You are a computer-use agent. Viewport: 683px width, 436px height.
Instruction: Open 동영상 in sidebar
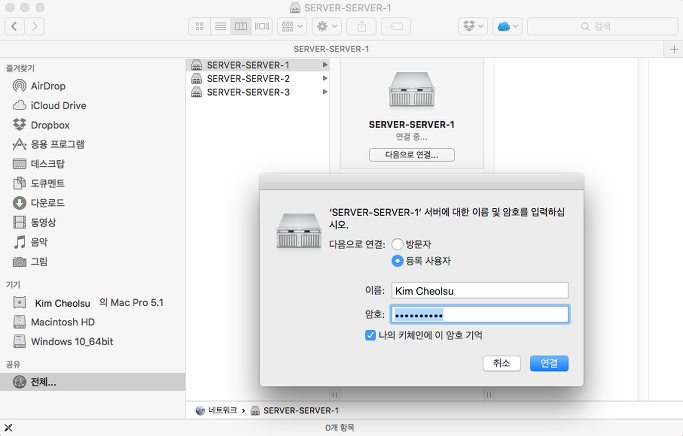click(x=34, y=223)
